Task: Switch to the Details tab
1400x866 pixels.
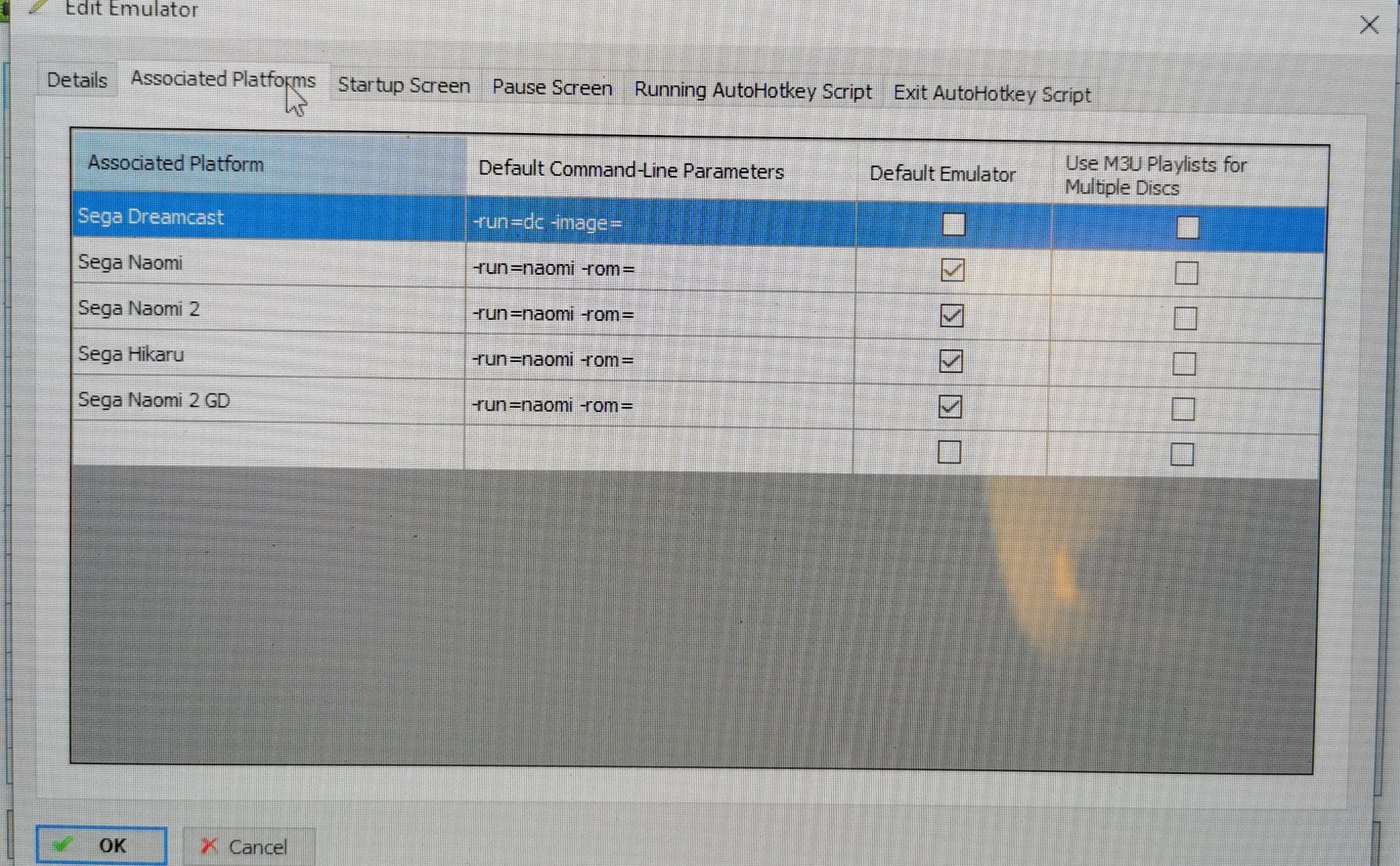Action: [77, 80]
